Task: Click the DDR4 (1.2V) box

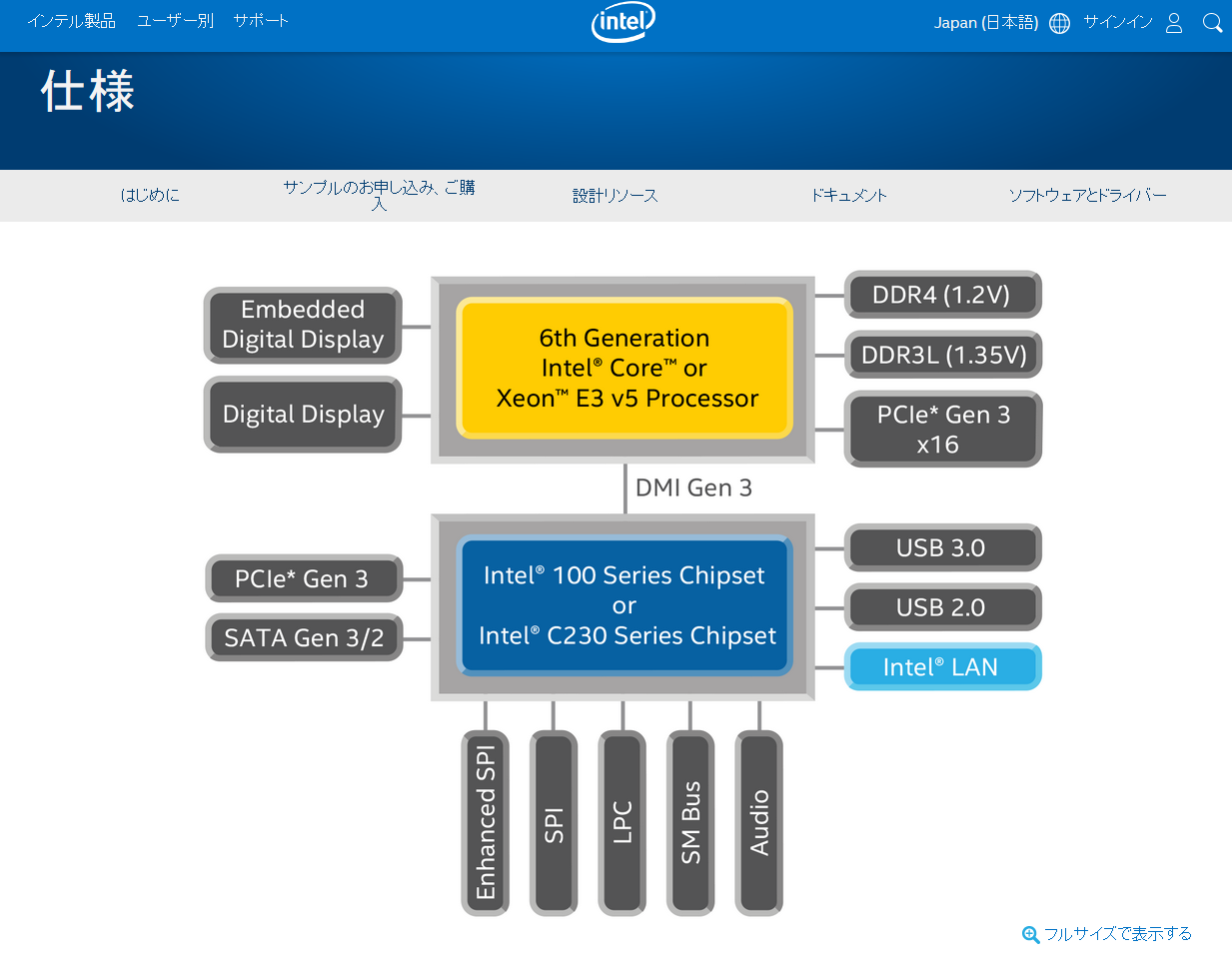Action: click(x=943, y=295)
